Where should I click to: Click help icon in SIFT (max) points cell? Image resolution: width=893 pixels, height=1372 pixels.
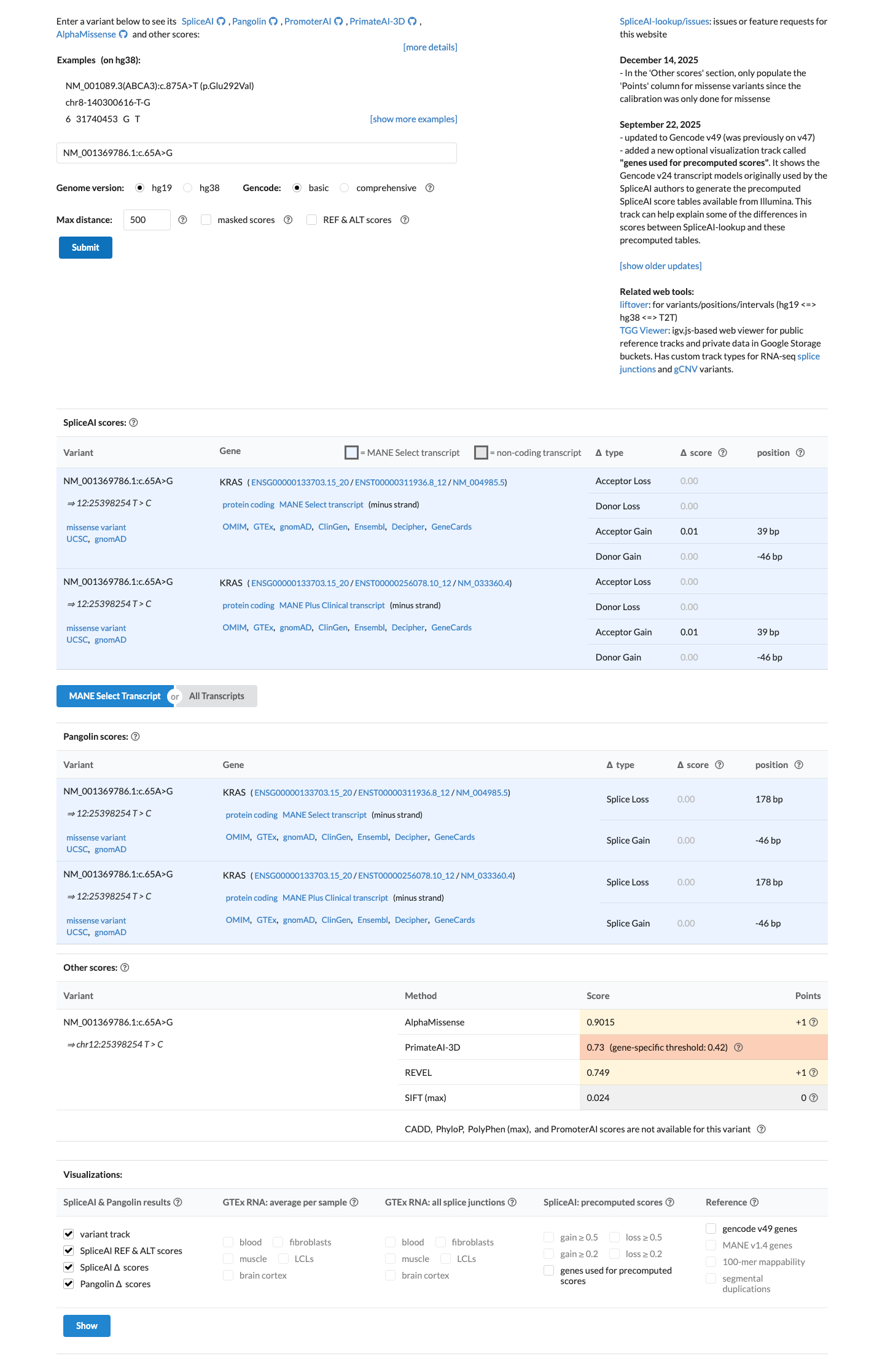[x=814, y=1098]
